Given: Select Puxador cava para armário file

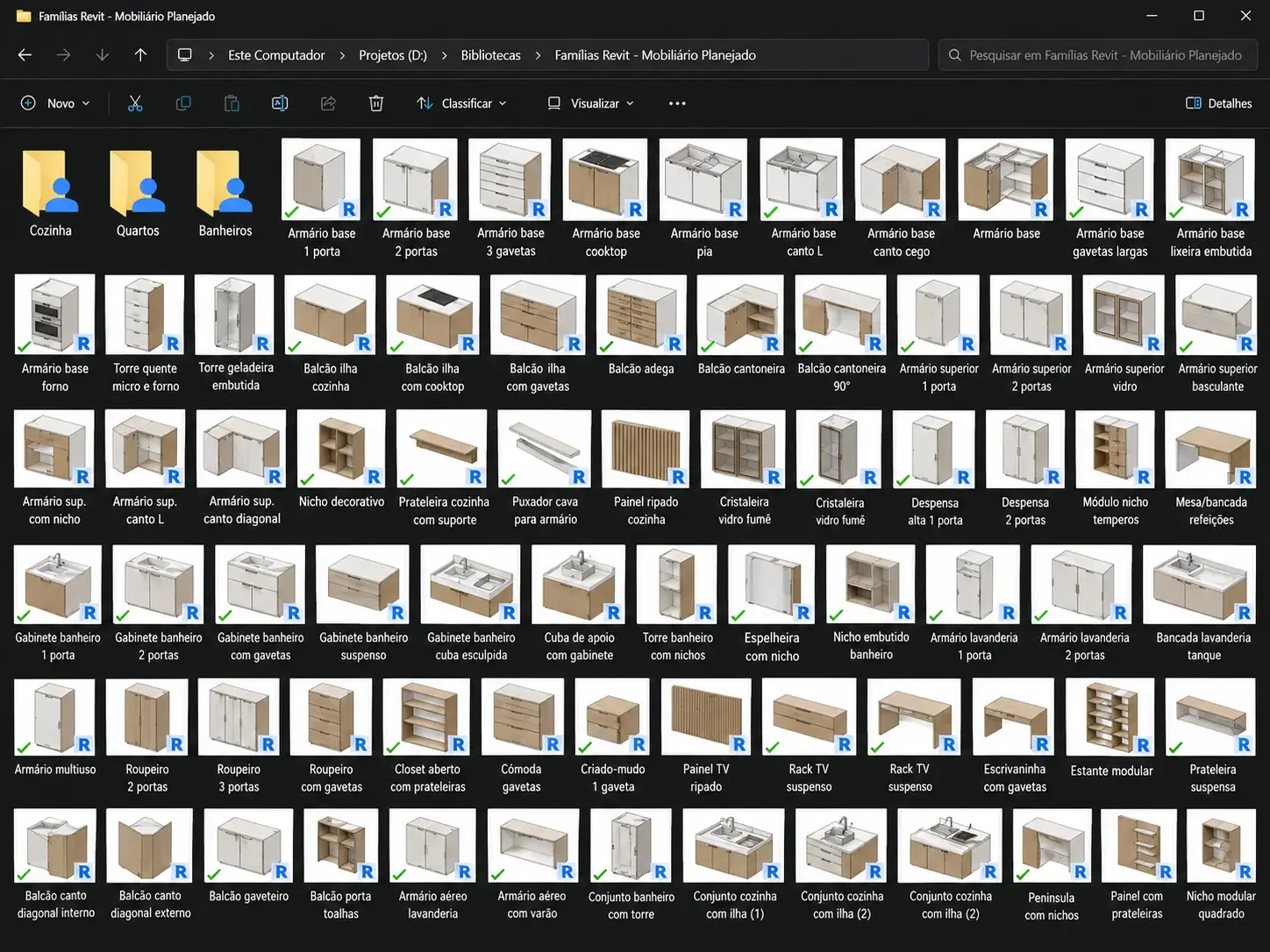Looking at the screenshot, I should (x=545, y=468).
